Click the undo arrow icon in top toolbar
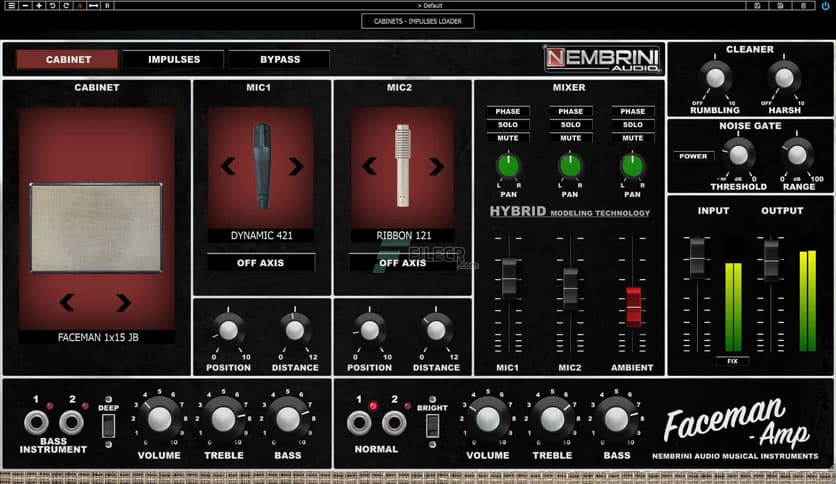The image size is (836, 484). 52,5
